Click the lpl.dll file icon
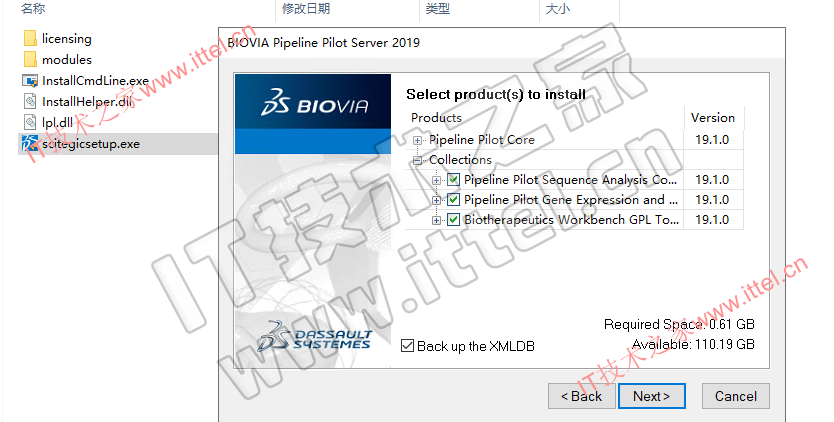The width and height of the screenshot is (834, 422). (30, 122)
